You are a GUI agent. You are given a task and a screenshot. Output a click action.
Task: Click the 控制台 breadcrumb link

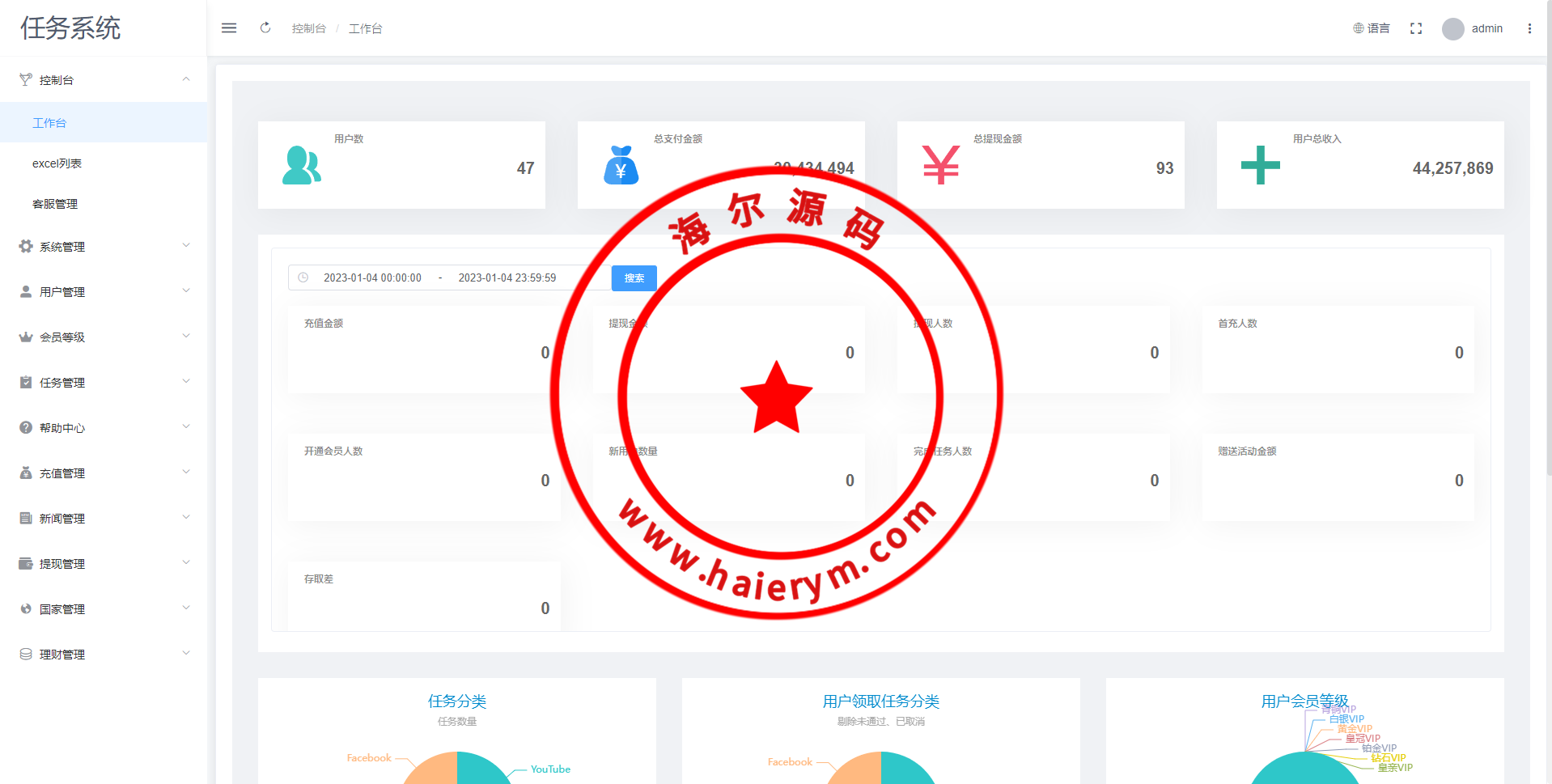coord(308,28)
